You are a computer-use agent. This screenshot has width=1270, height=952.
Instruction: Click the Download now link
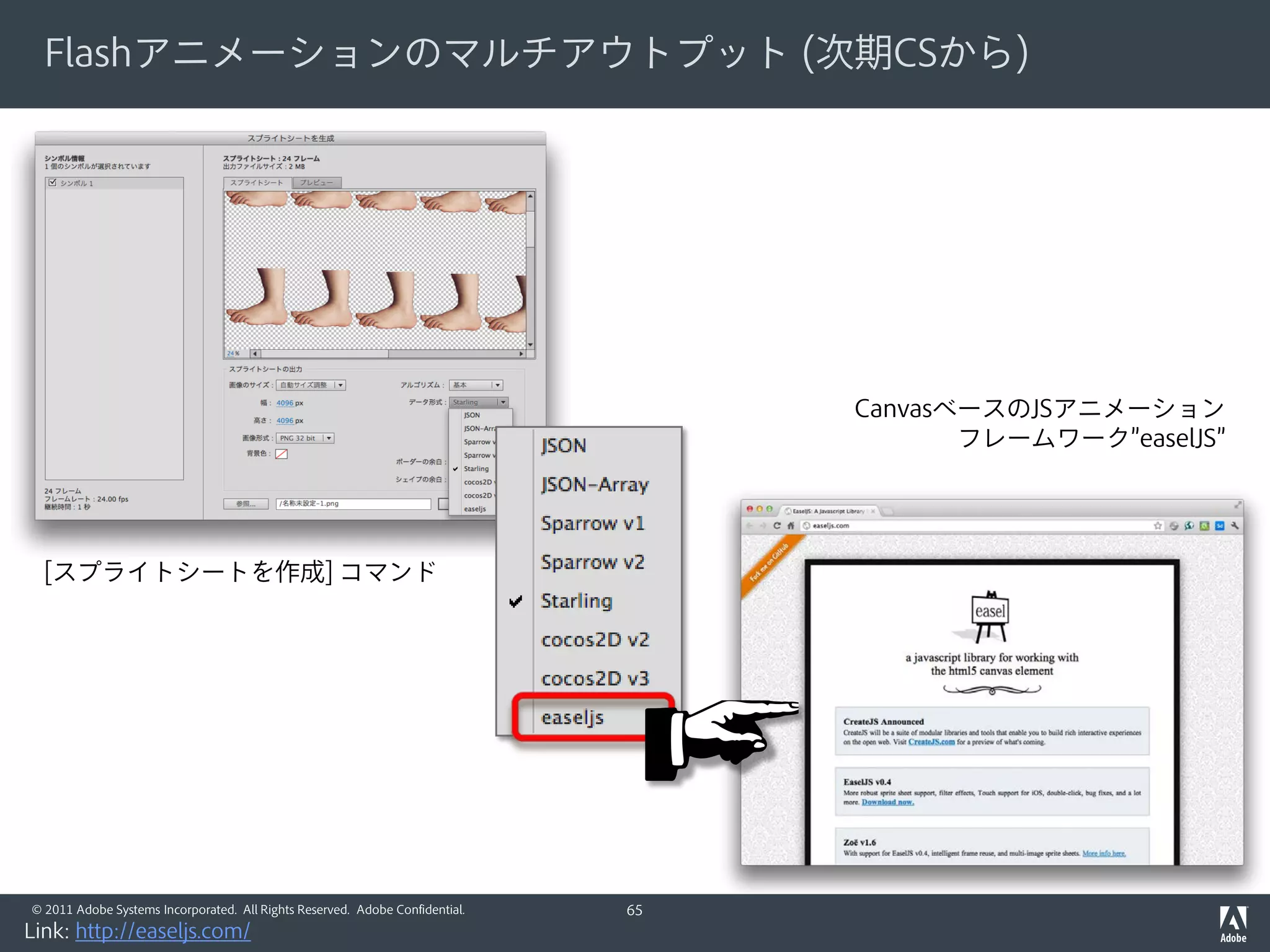tap(887, 802)
